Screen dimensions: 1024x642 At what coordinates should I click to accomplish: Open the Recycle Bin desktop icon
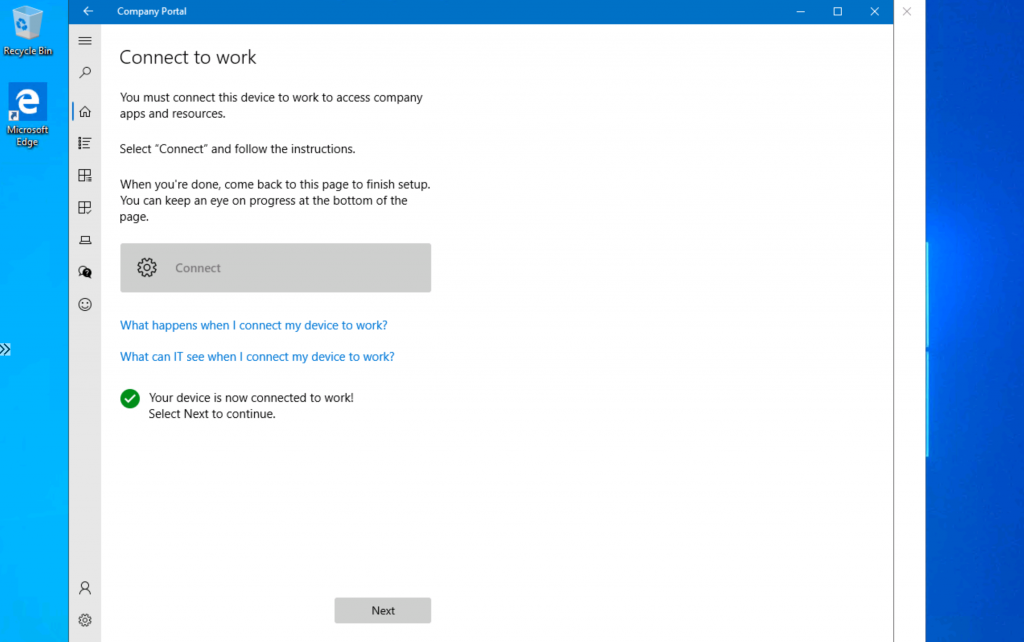(27, 31)
